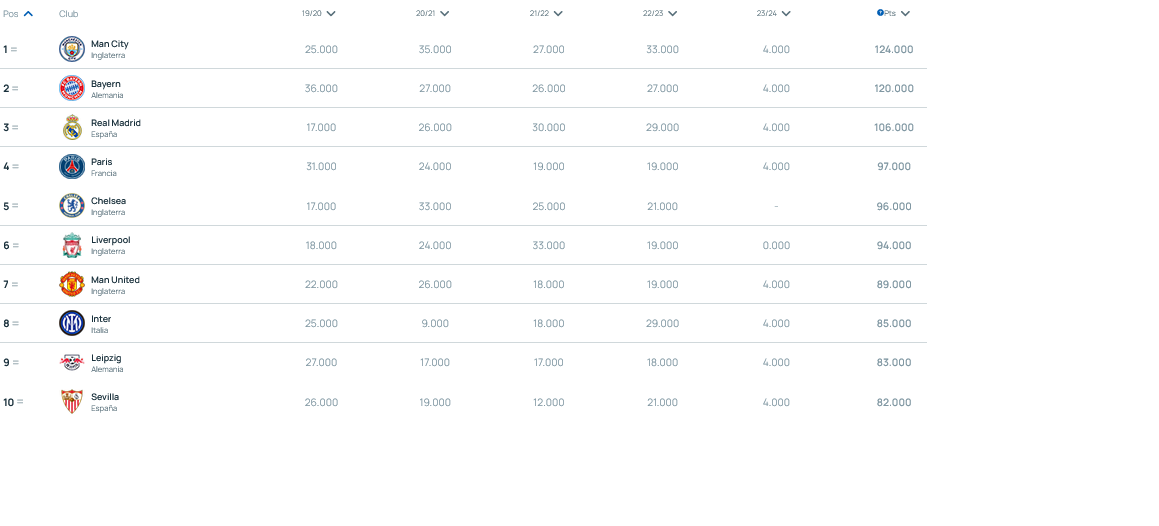Sort by 20/21 season chevron

click(x=445, y=14)
